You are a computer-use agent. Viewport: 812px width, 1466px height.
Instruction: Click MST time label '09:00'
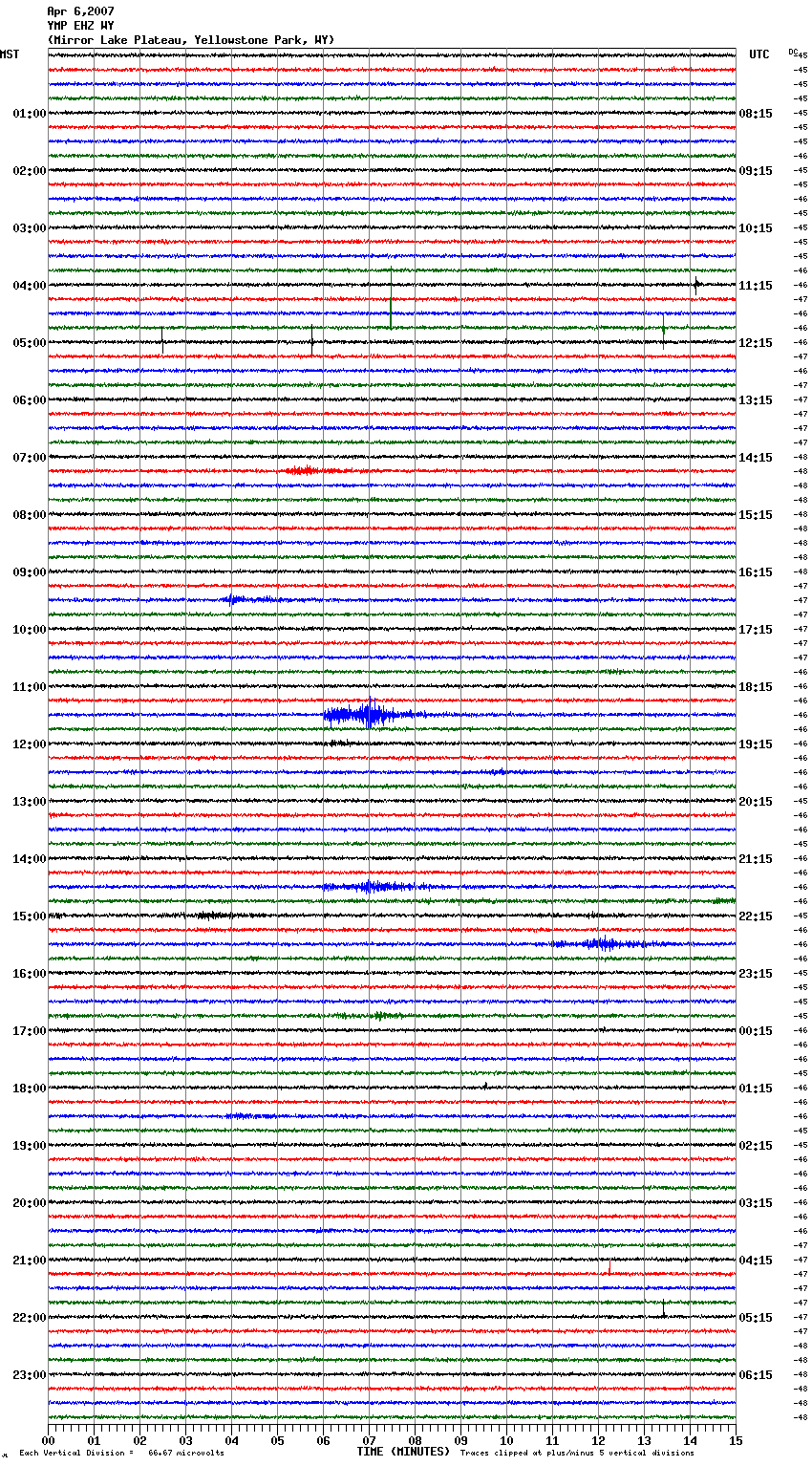(30, 572)
